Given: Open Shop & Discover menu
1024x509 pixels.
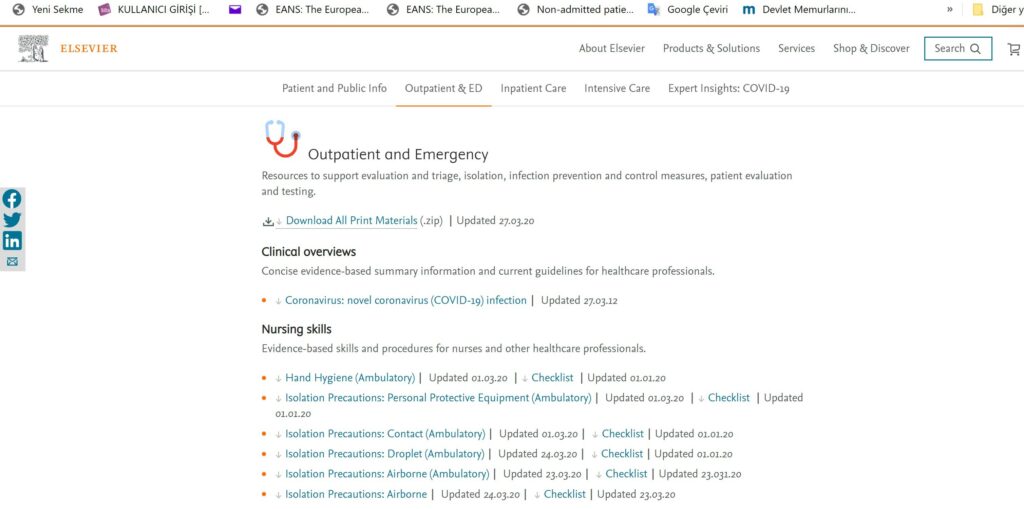Looking at the screenshot, I should tap(871, 48).
